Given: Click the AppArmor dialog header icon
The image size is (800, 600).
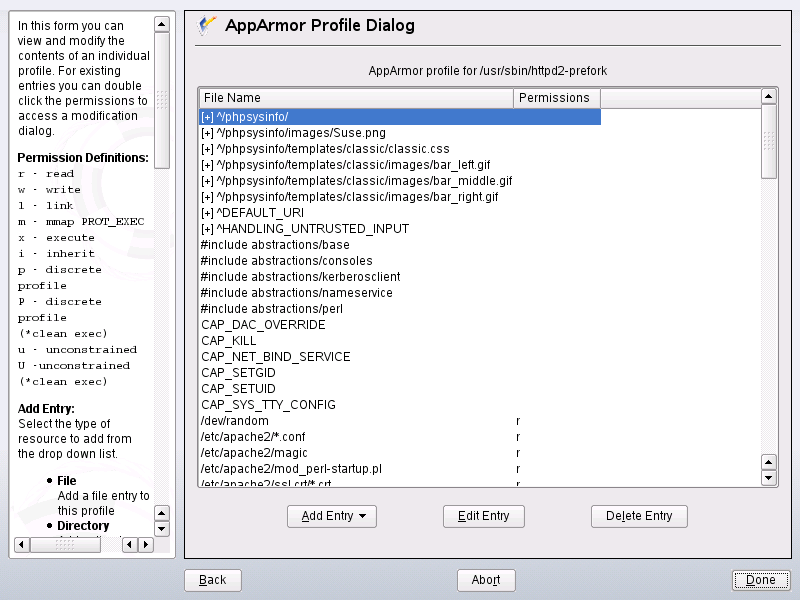Looking at the screenshot, I should coord(207,26).
